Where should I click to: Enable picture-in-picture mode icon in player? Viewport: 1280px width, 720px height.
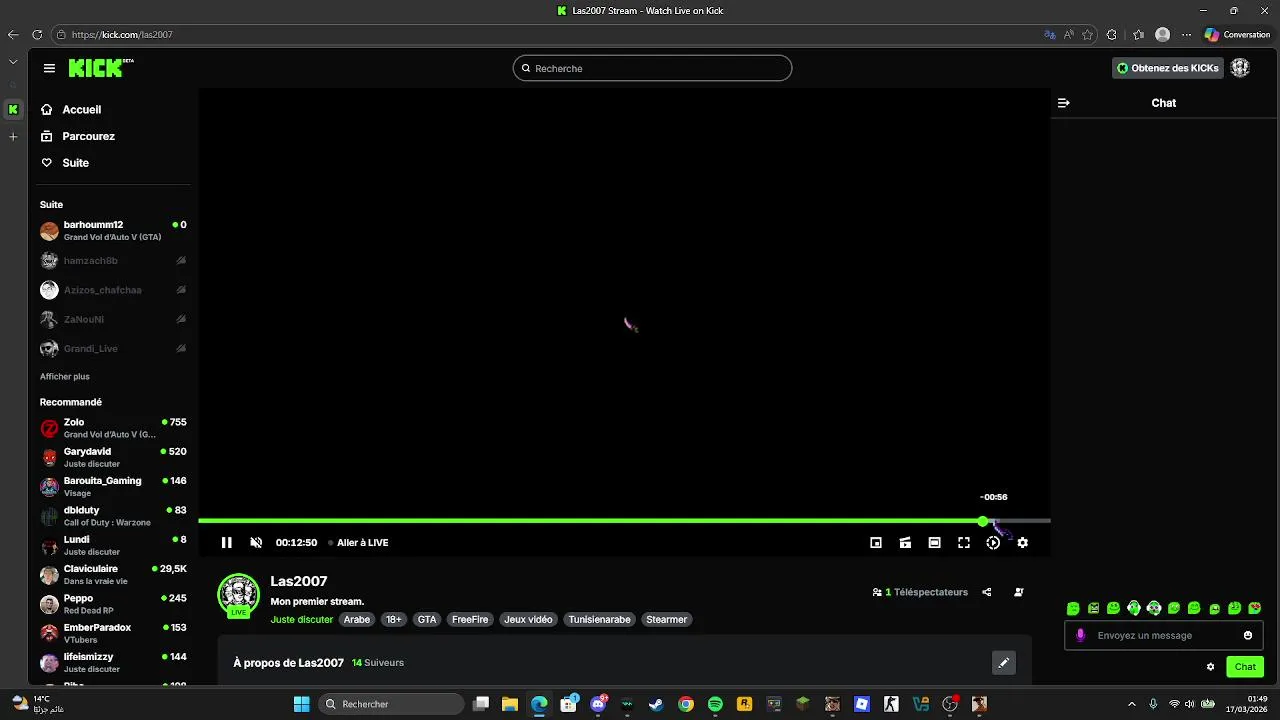(876, 543)
